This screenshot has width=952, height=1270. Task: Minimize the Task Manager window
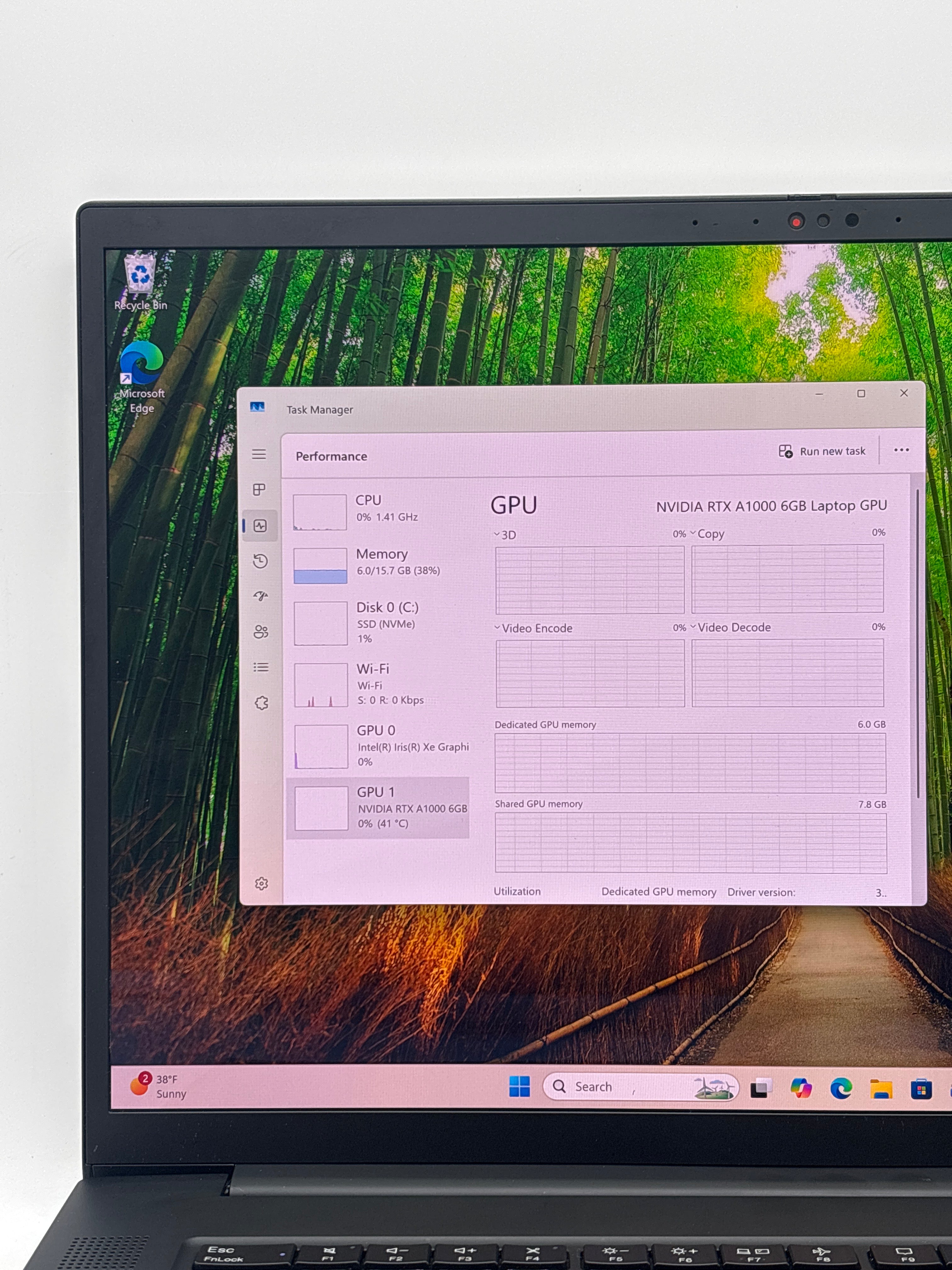[x=819, y=394]
